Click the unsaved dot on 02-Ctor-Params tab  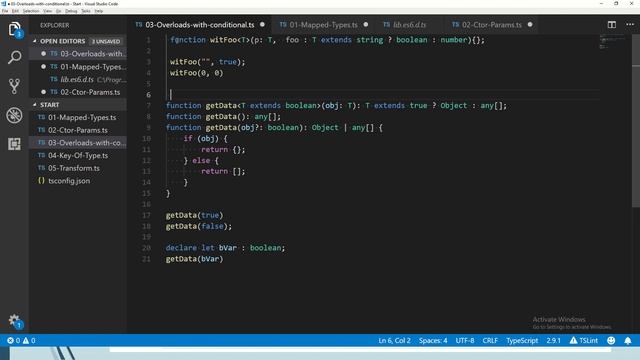coord(530,24)
